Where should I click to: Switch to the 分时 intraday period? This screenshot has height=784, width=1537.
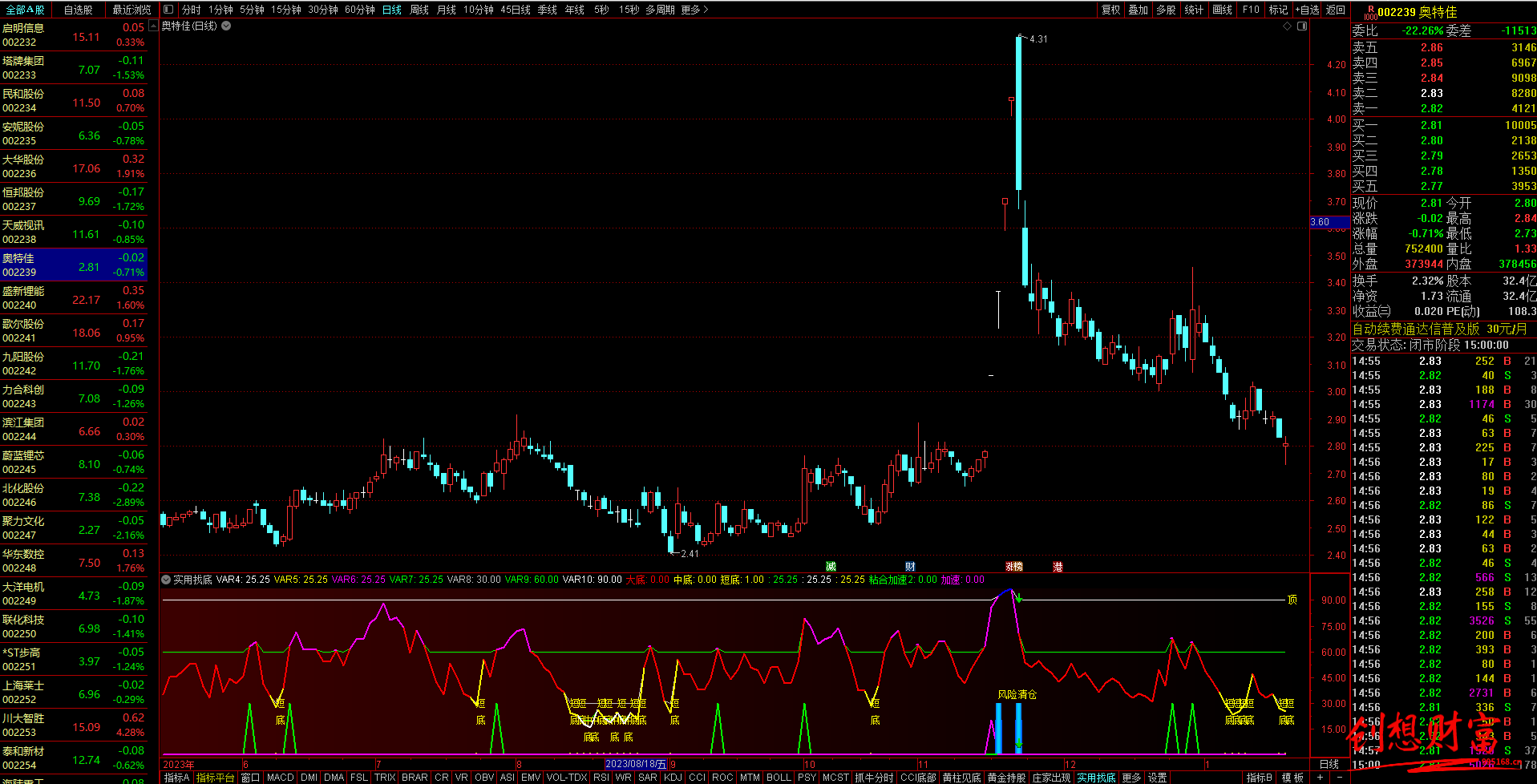(x=191, y=10)
